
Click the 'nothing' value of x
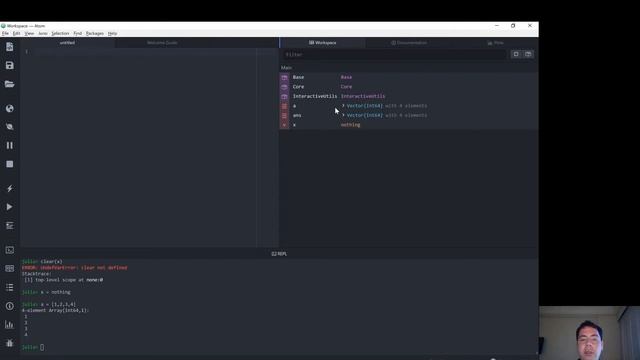pos(351,125)
